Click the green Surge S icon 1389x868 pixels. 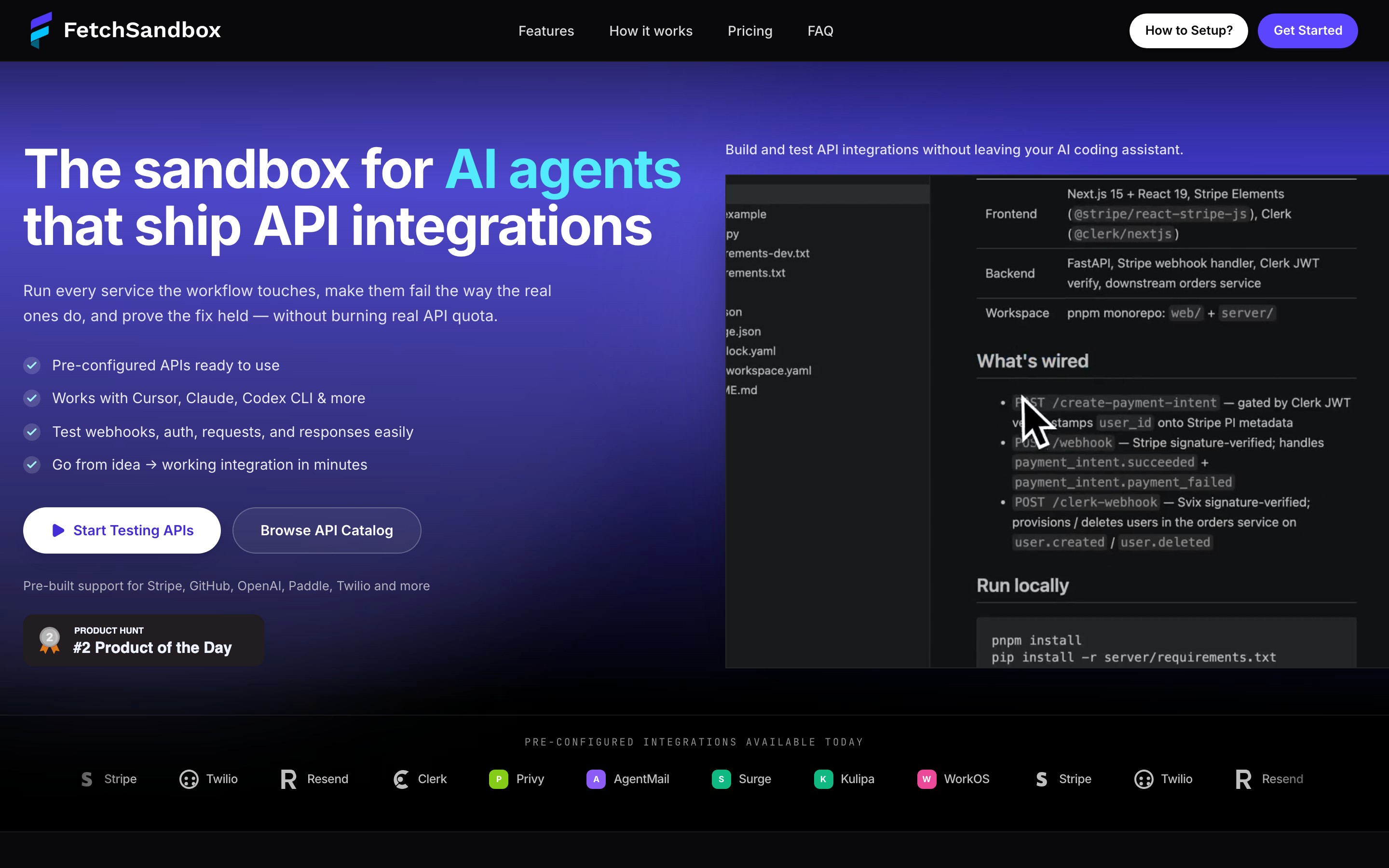pyautogui.click(x=721, y=779)
